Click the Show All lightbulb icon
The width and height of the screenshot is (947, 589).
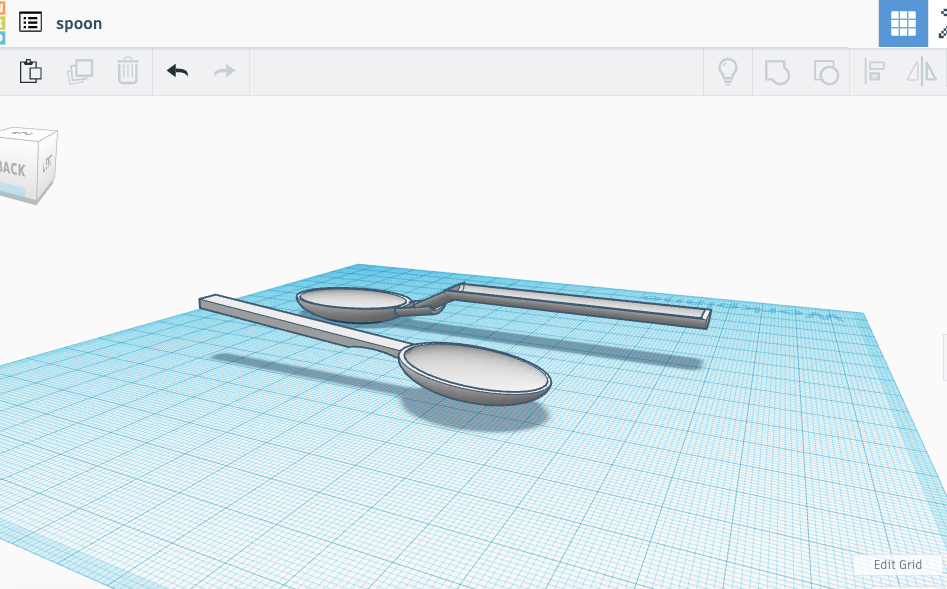click(x=728, y=72)
